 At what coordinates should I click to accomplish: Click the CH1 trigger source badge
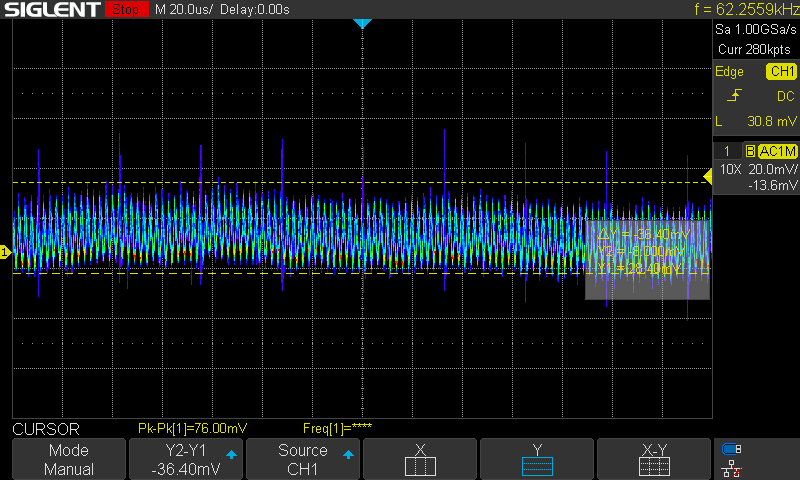click(781, 71)
